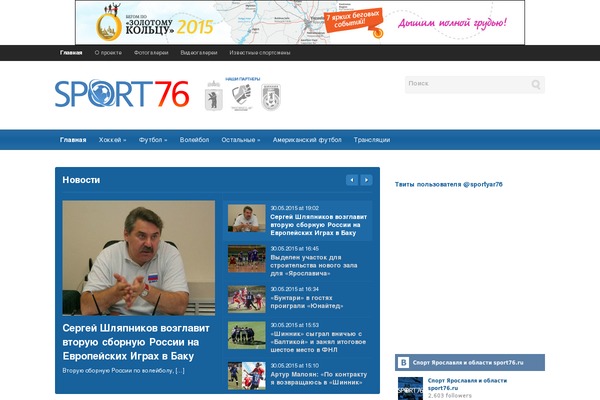Open the Американский футбол section
This screenshot has height=400, width=600.
307,140
